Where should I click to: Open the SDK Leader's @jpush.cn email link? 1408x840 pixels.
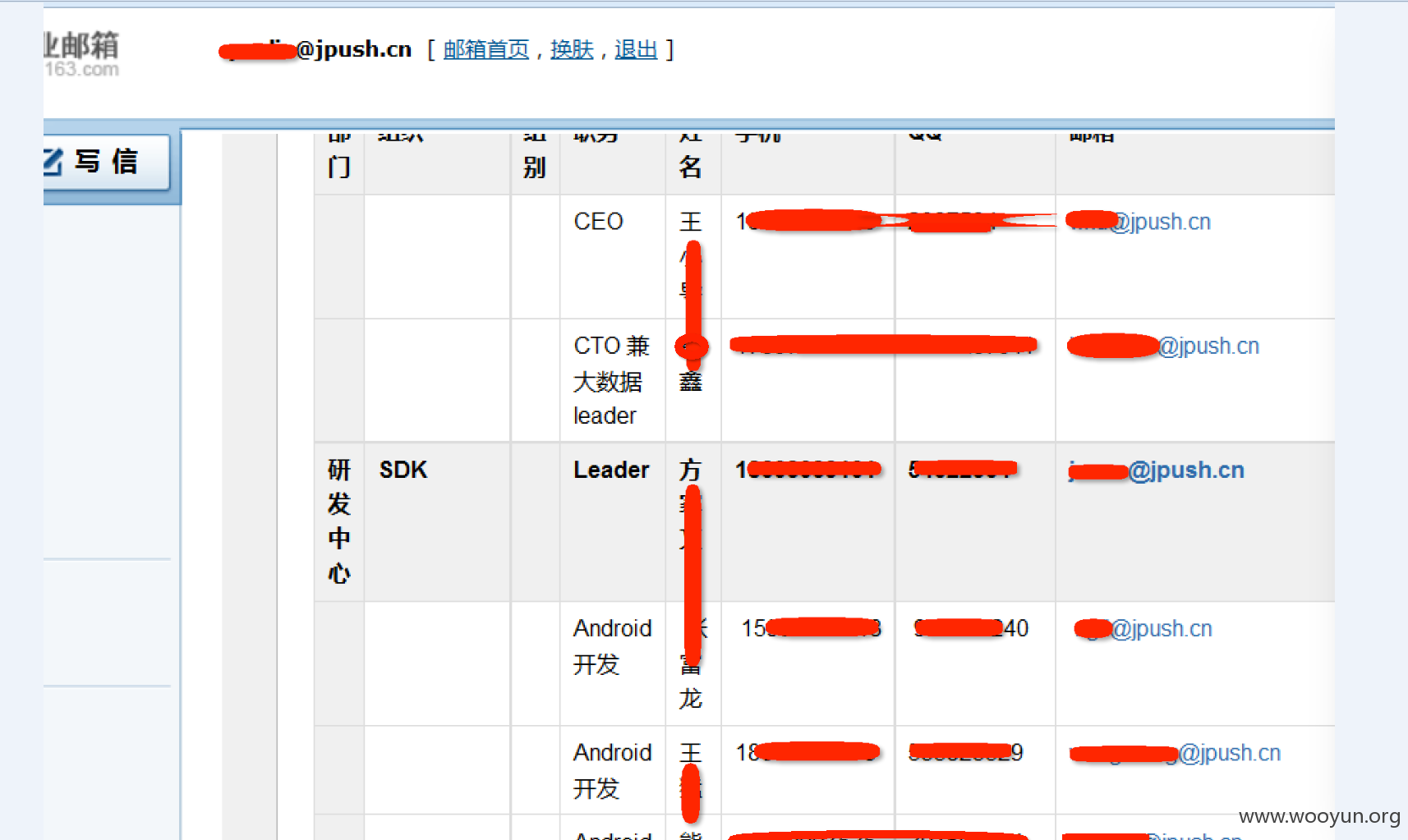(x=1157, y=470)
